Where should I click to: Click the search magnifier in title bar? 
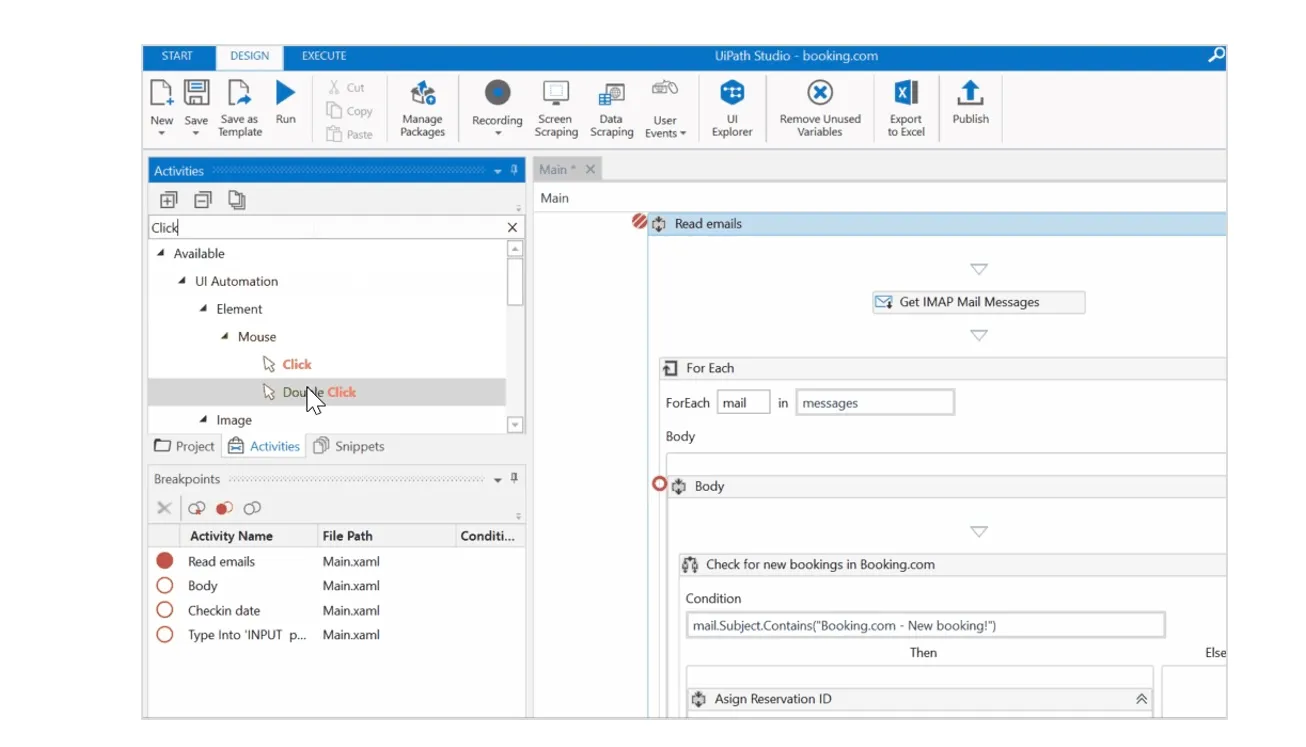[x=1216, y=56]
